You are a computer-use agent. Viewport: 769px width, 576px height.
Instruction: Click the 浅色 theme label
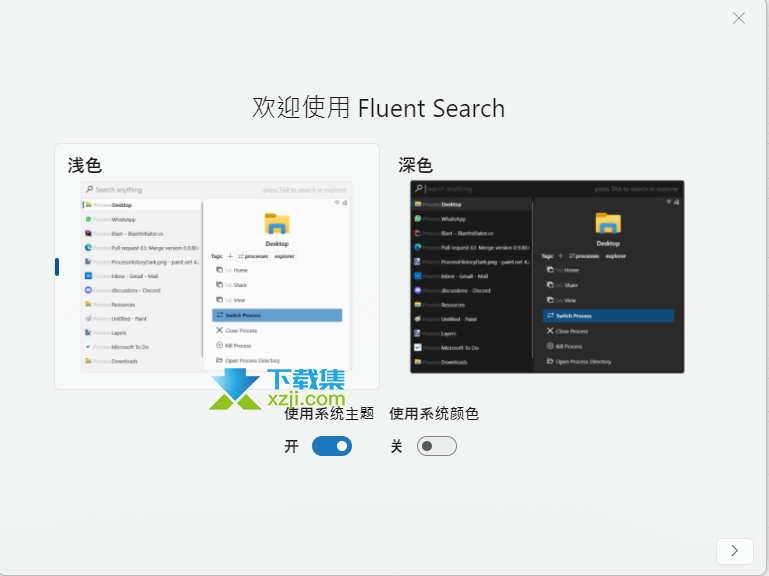[84, 165]
